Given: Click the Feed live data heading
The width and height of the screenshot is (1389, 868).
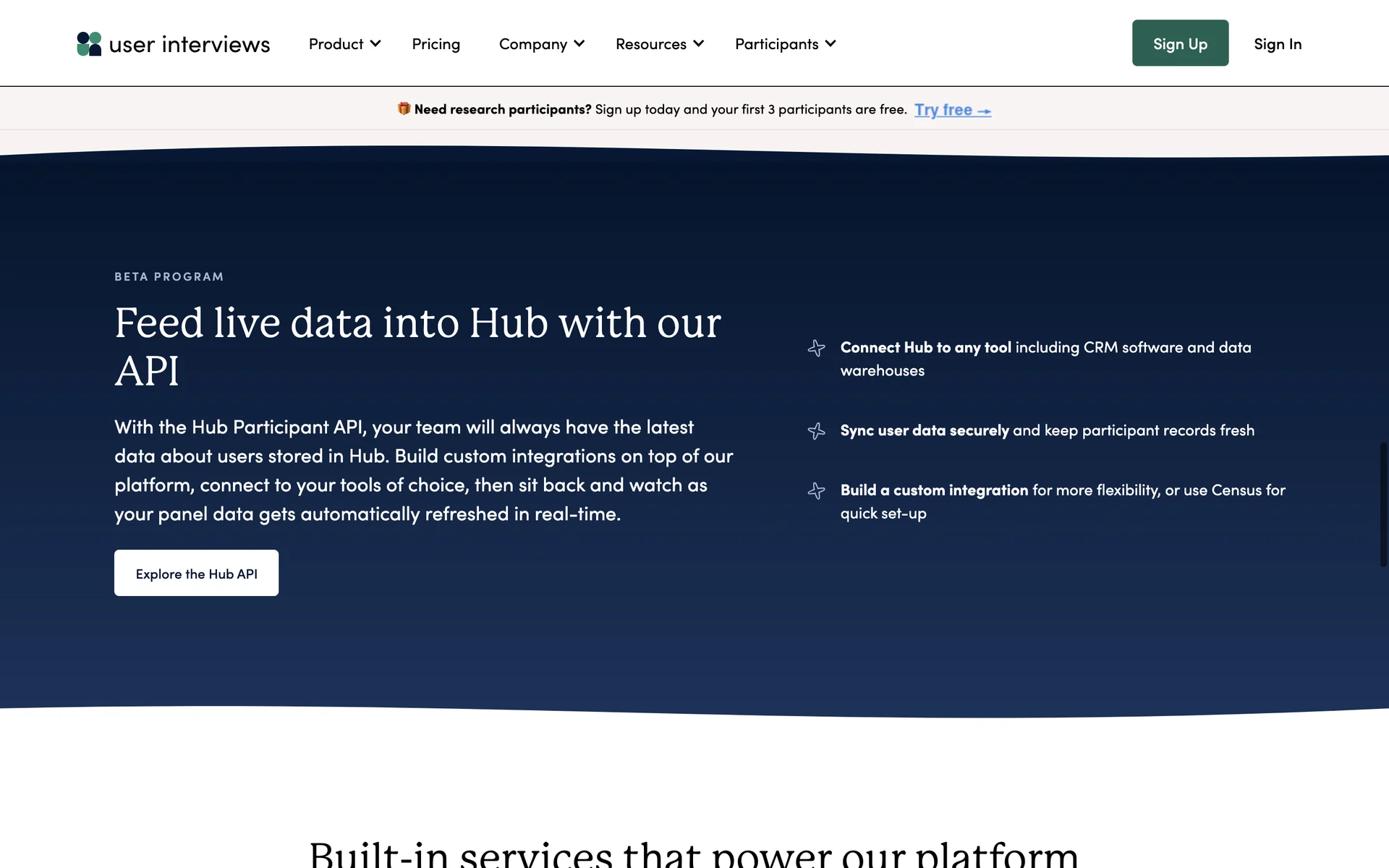Looking at the screenshot, I should coord(417,346).
